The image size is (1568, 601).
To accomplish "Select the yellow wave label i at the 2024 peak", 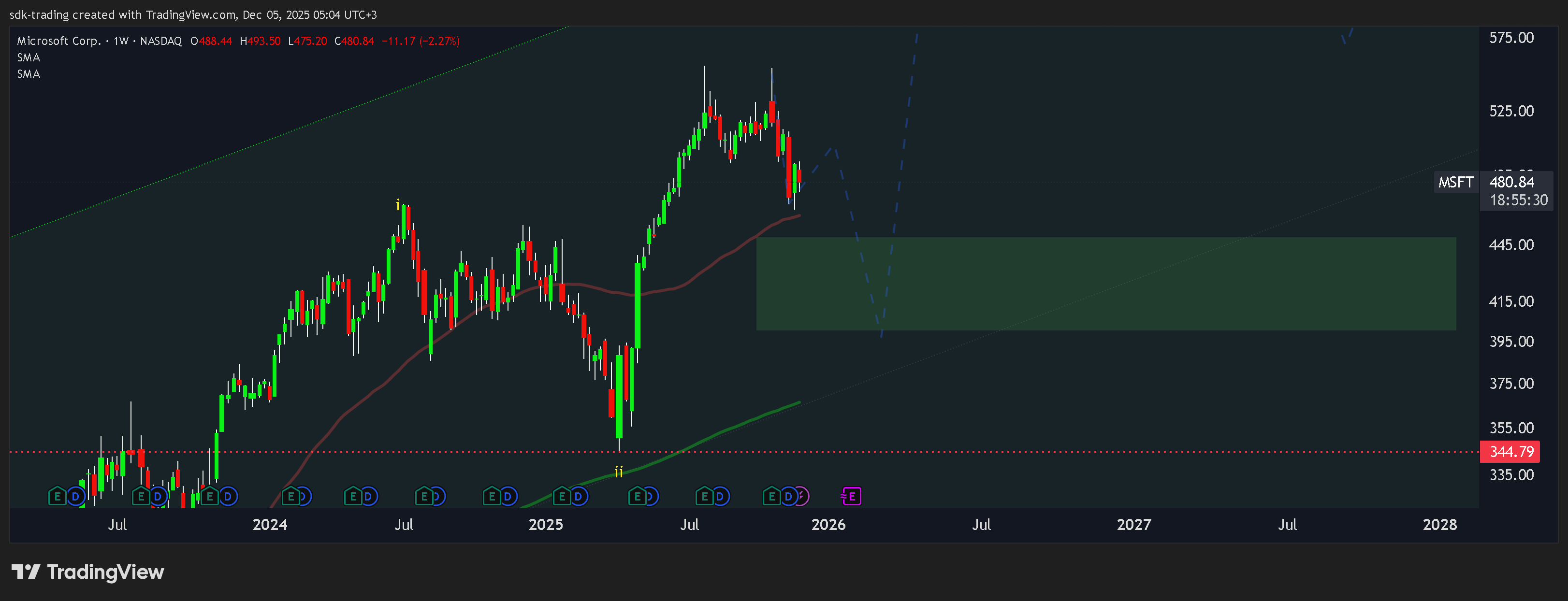I will pyautogui.click(x=398, y=204).
